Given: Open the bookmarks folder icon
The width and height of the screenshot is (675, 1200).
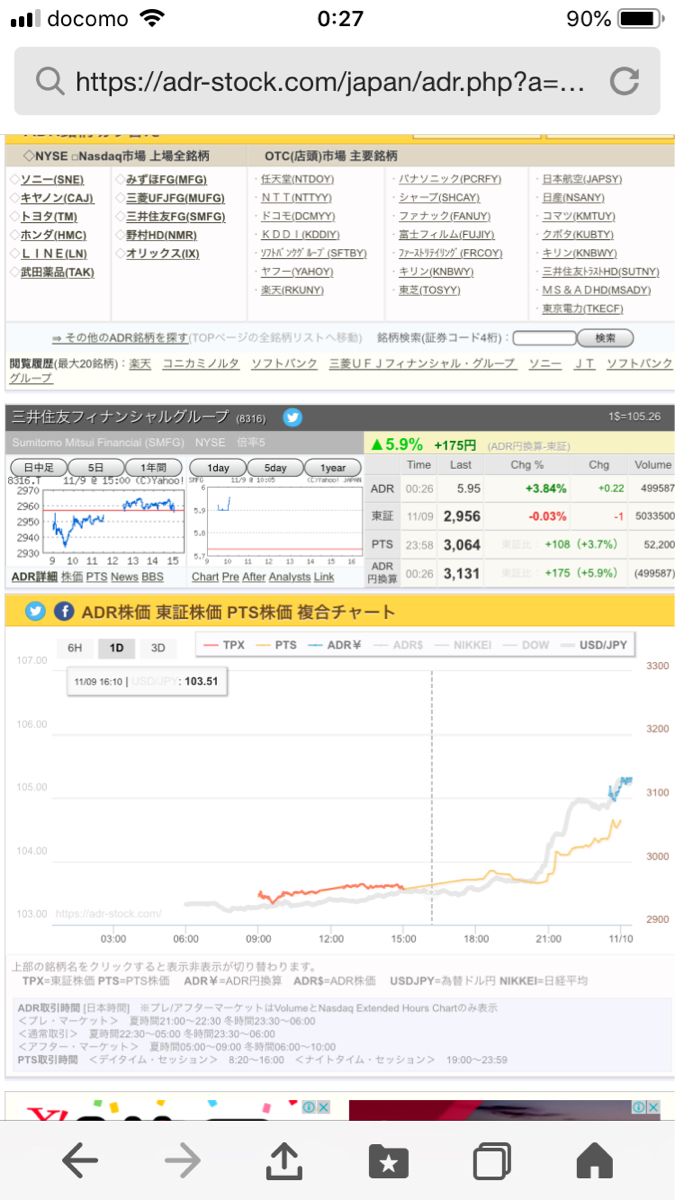Looking at the screenshot, I should point(388,1160).
